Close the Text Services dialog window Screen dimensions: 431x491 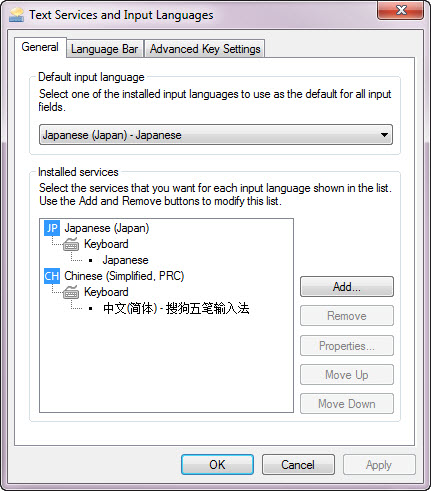(x=401, y=10)
